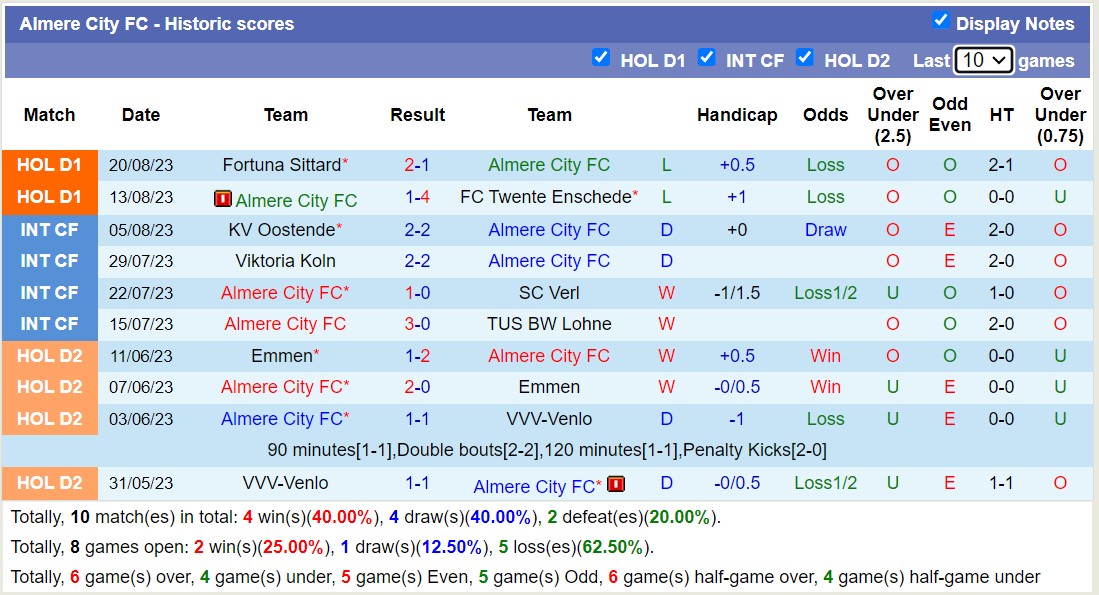Viewport: 1099px width, 595px height.
Task: Select HOL D1 league tag for 20/08/23
Action: [50, 165]
